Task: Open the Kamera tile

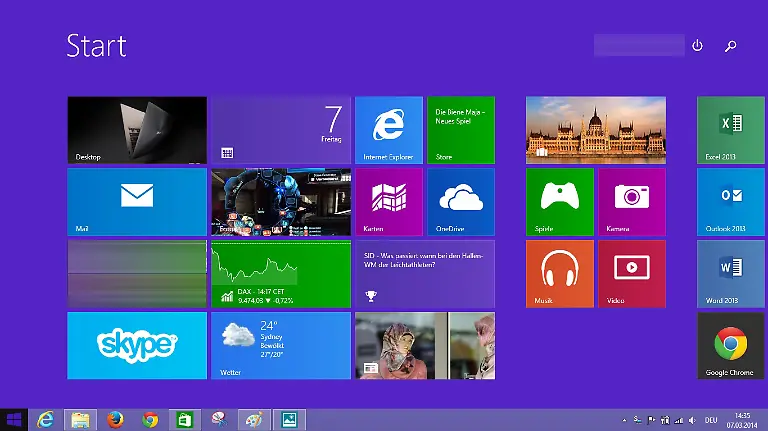Action: 632,202
